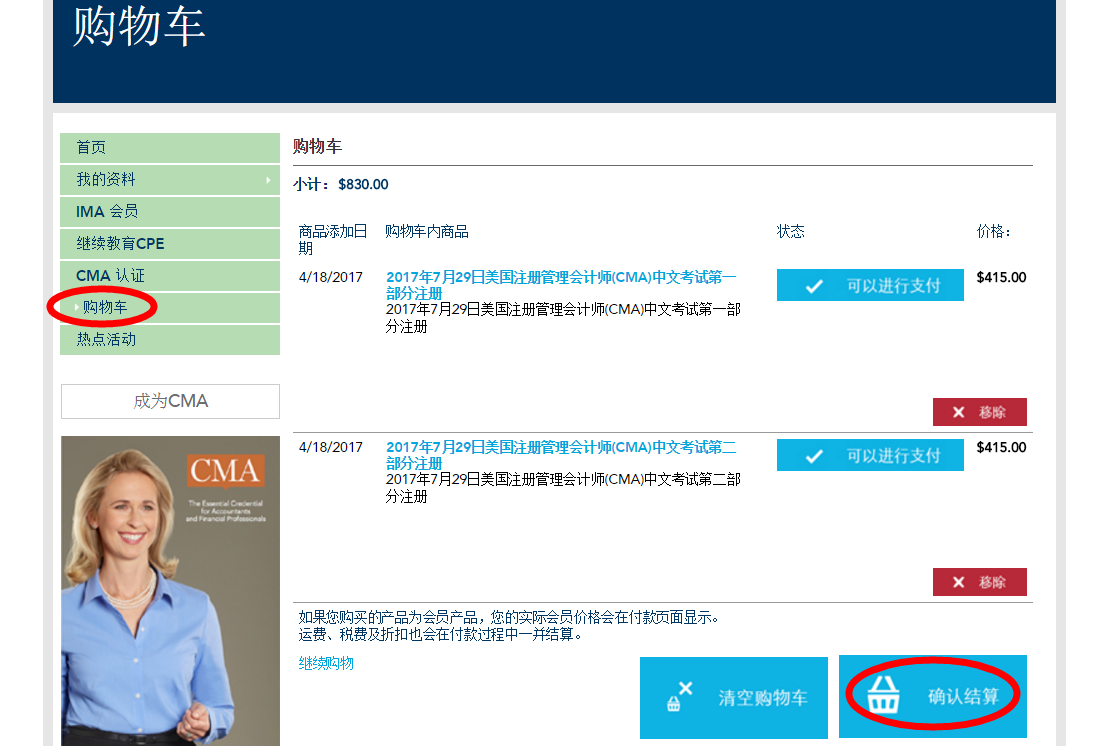Viewport: 1115px width, 746px height.
Task: Open the CMA promotional banner image
Action: 171,591
